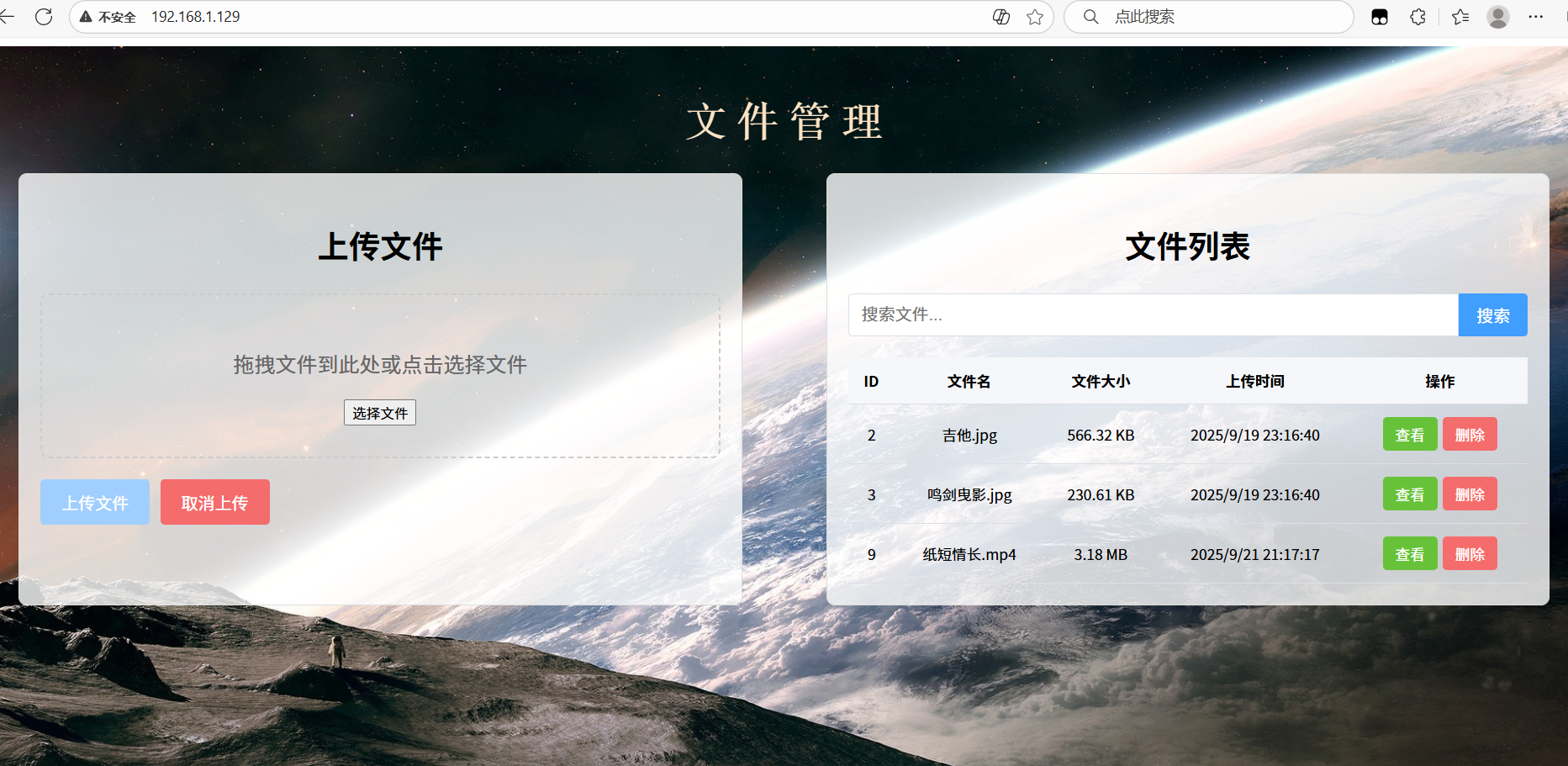
Task: Click the drop zone text 拖拽文件到此处或点击选择文件
Action: click(x=380, y=364)
